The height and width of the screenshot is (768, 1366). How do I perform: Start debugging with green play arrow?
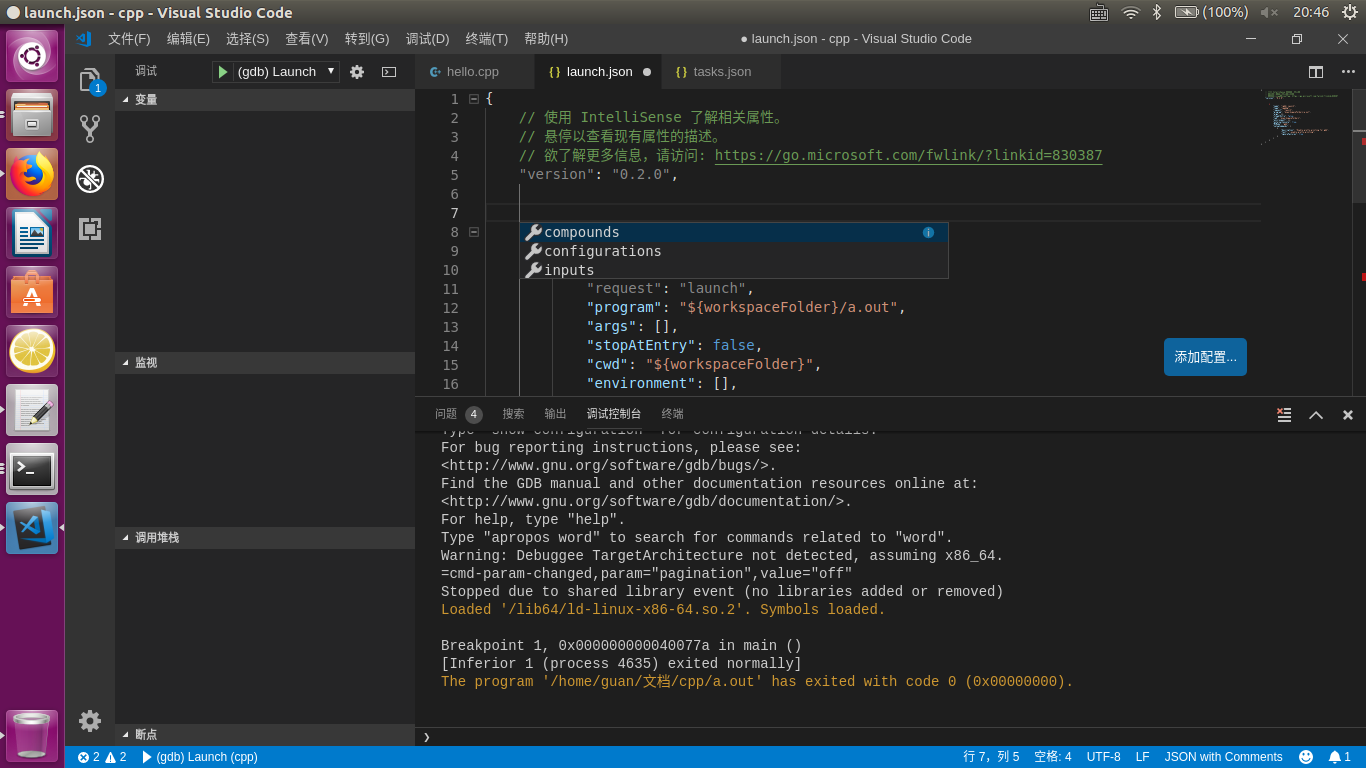(x=223, y=72)
